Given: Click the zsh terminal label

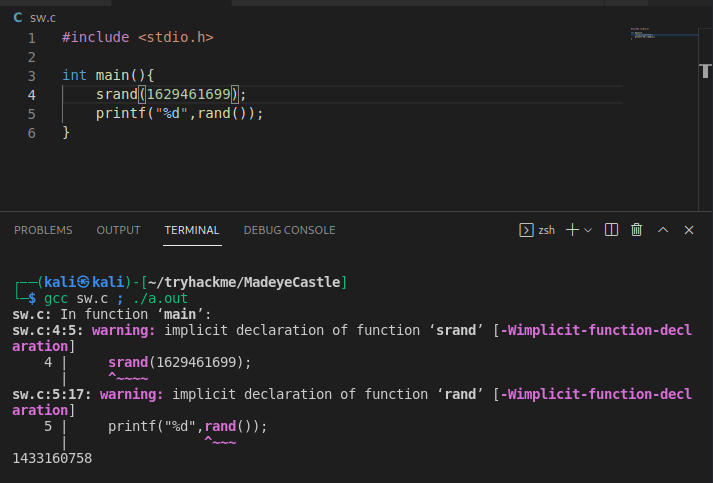Looking at the screenshot, I should point(546,230).
